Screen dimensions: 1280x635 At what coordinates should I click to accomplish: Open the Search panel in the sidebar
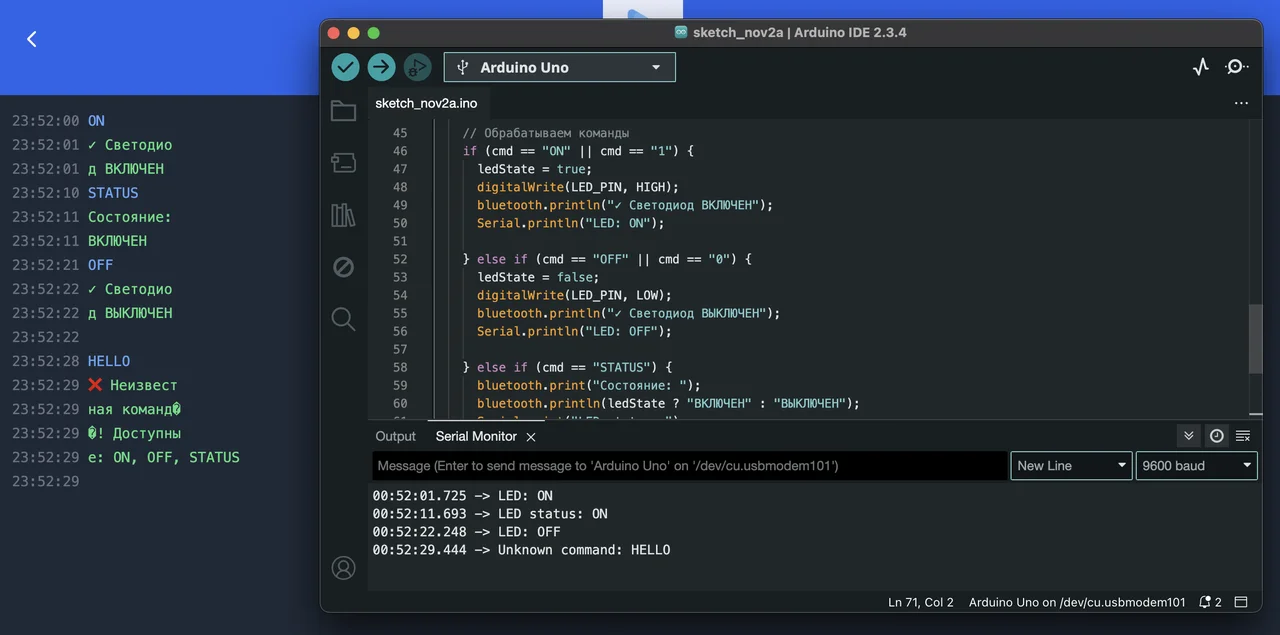pyautogui.click(x=343, y=319)
